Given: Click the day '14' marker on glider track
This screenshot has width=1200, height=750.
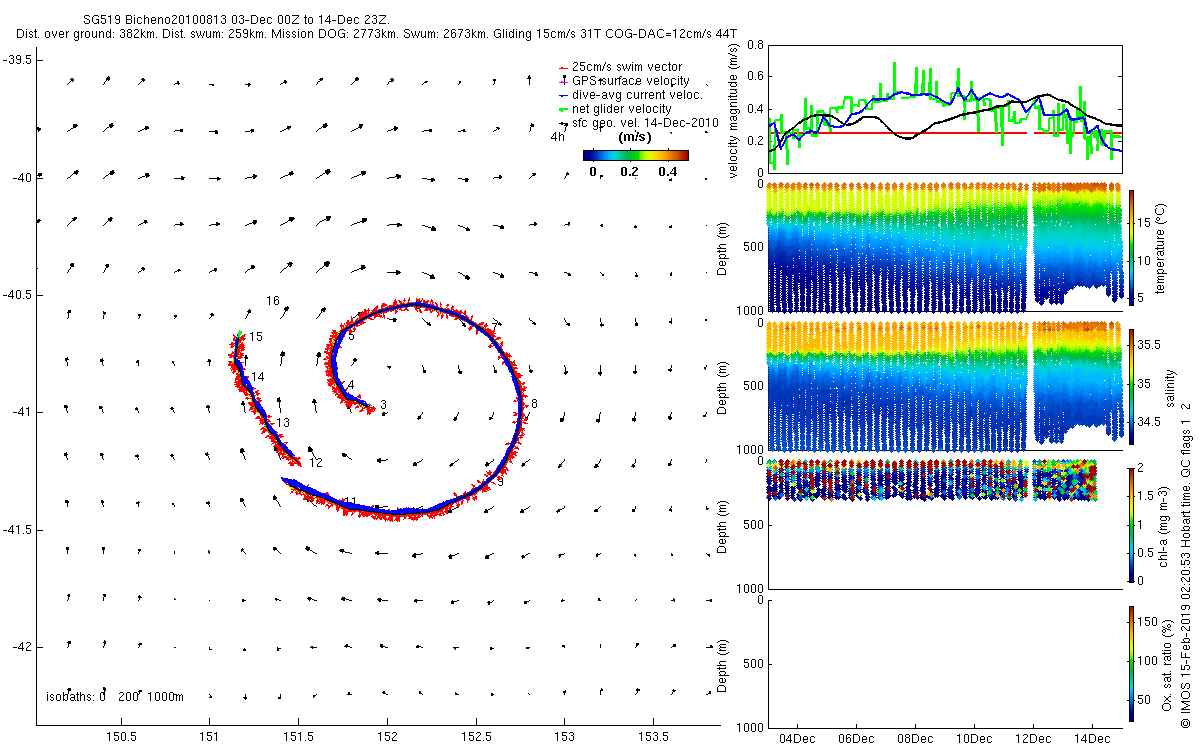Looking at the screenshot, I should coord(258,376).
